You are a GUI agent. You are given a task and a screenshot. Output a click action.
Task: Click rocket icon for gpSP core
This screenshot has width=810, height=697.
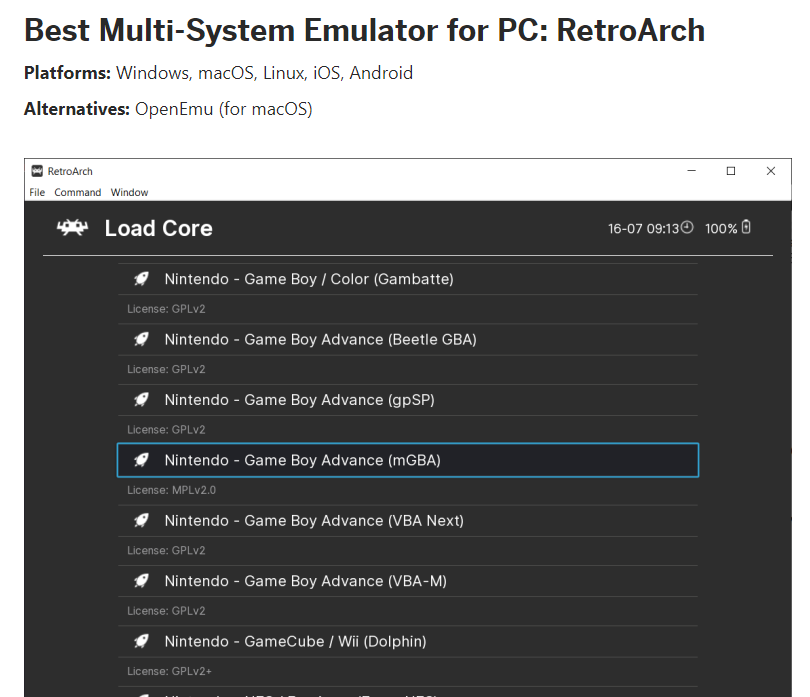coord(141,400)
